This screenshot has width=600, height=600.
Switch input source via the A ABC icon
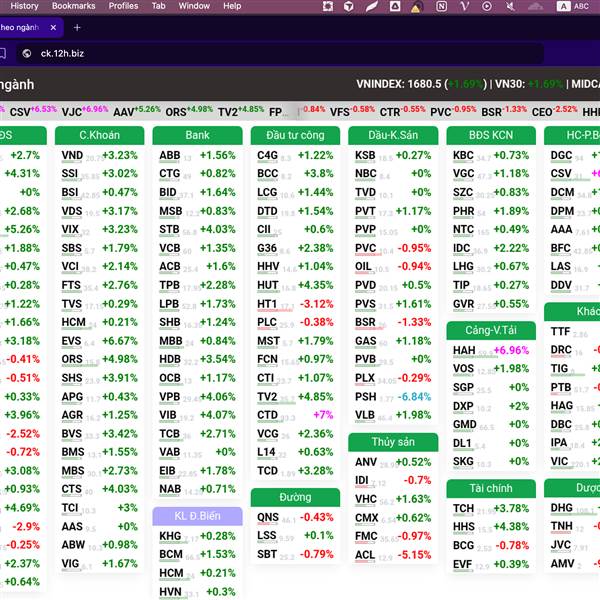[x=573, y=6]
